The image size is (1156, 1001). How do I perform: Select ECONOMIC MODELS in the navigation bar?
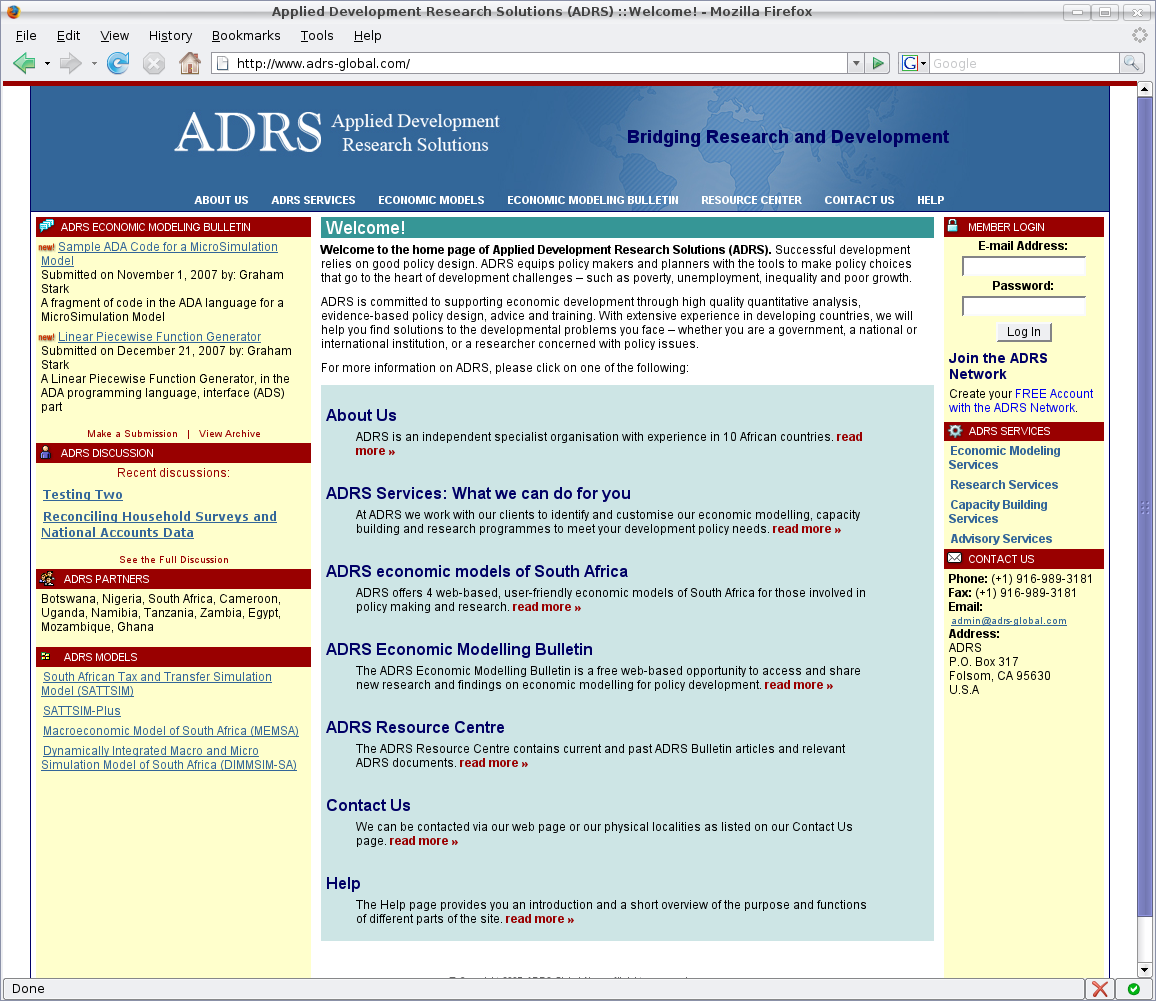431,200
